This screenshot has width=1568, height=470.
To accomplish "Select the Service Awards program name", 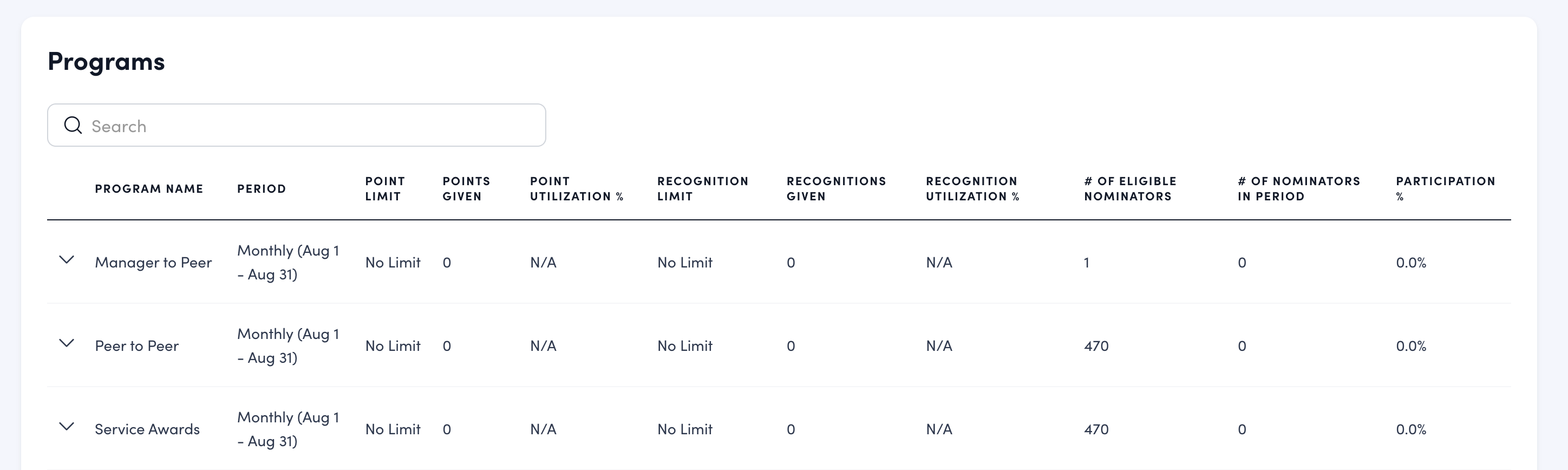I will point(147,429).
